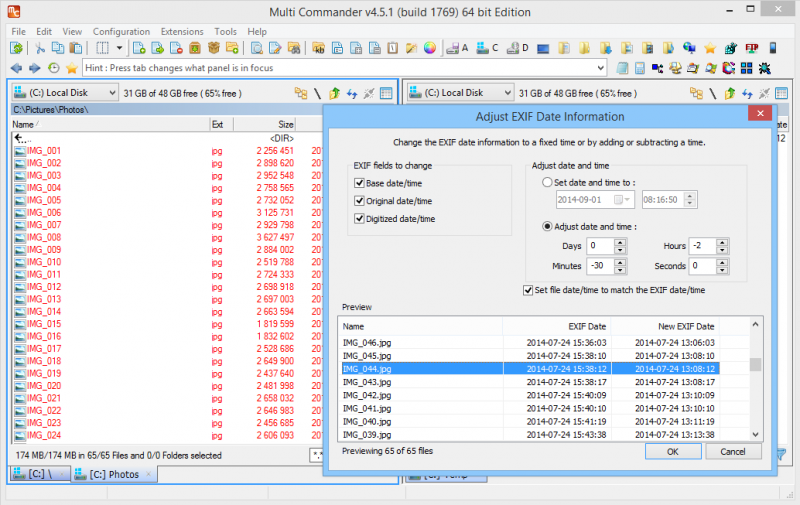Decrease the Seconds stepper value
Viewport: 800px width, 505px height.
pos(722,270)
